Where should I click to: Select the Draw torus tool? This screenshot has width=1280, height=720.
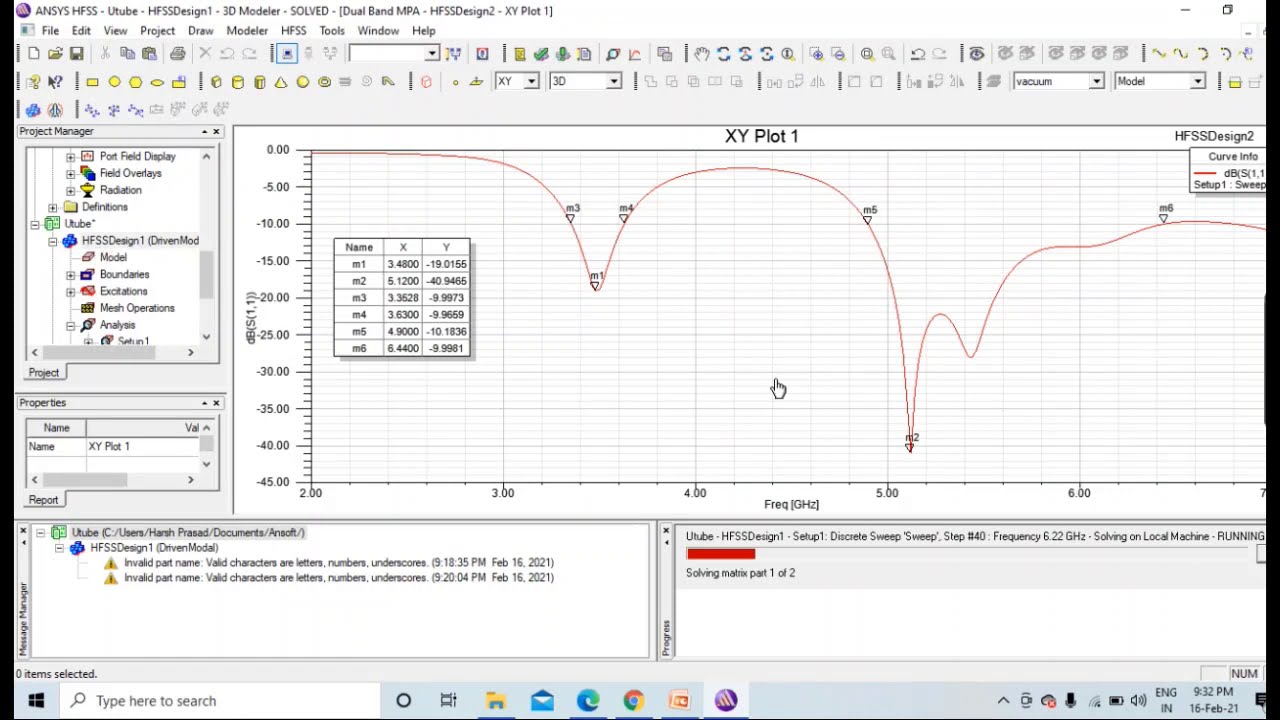tap(324, 82)
